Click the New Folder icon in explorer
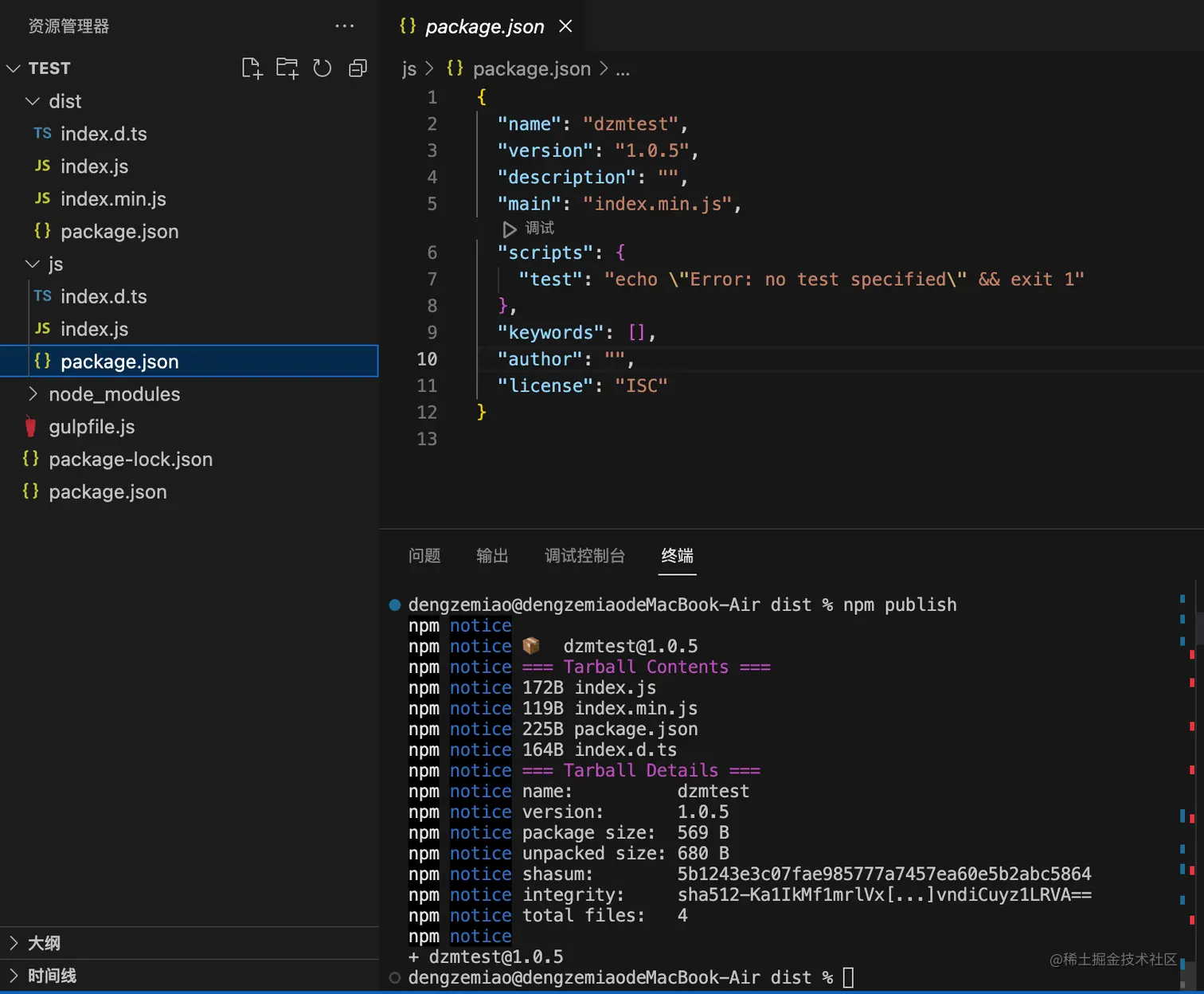 click(x=287, y=68)
